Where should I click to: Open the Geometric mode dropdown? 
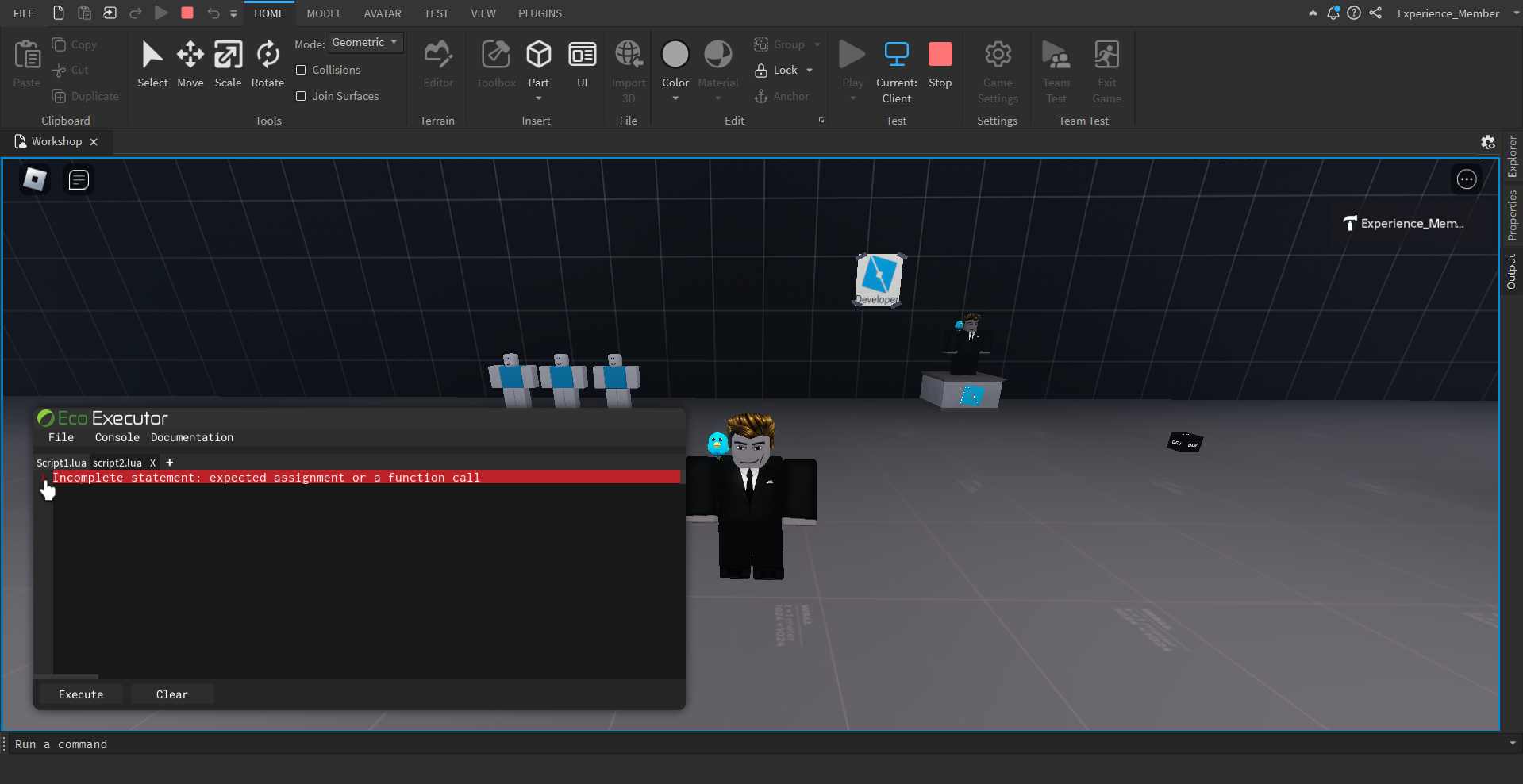(x=366, y=43)
